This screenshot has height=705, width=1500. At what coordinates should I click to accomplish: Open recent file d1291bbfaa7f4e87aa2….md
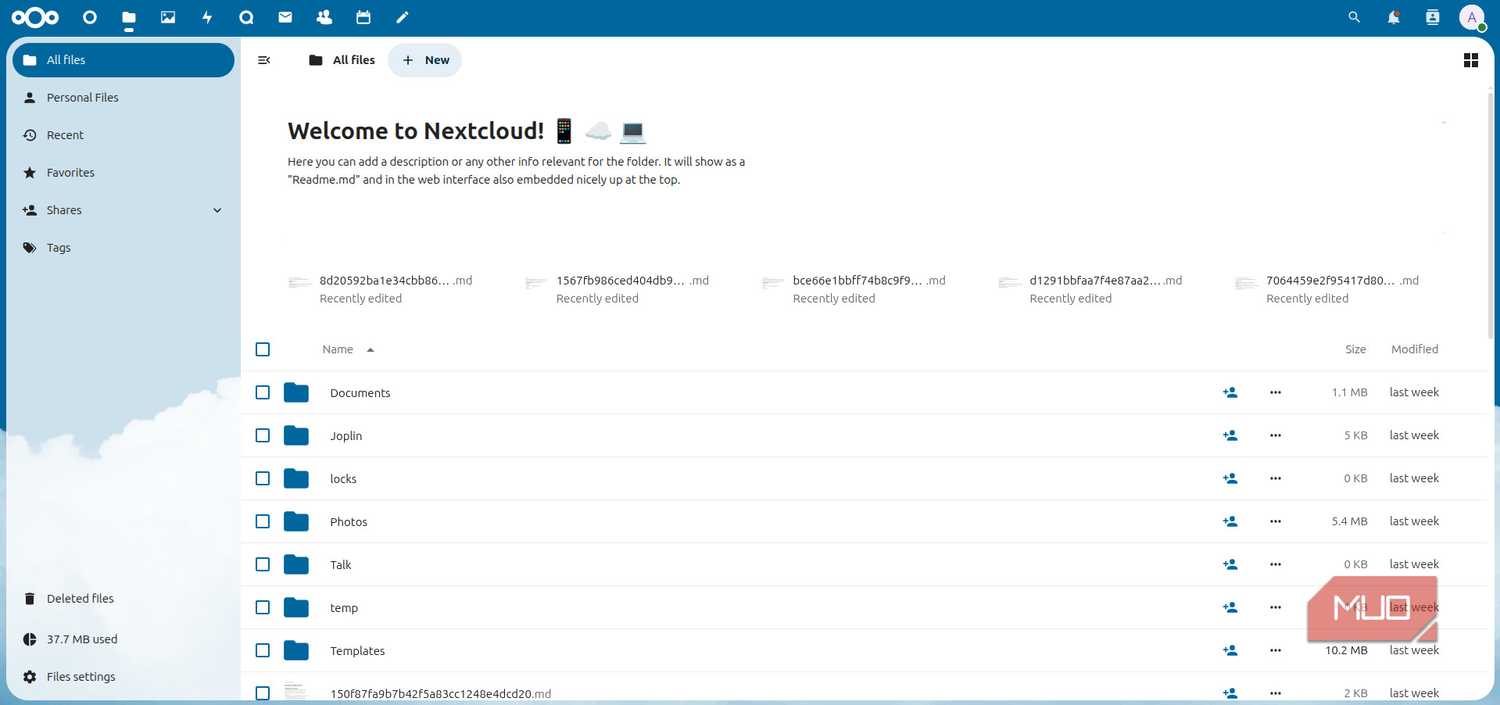click(1090, 289)
